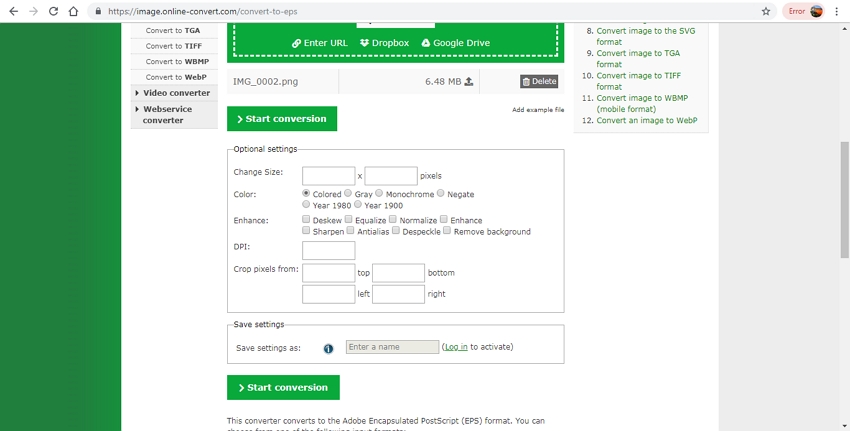Expand the Video converter section
This screenshot has width=850, height=431.
174,93
